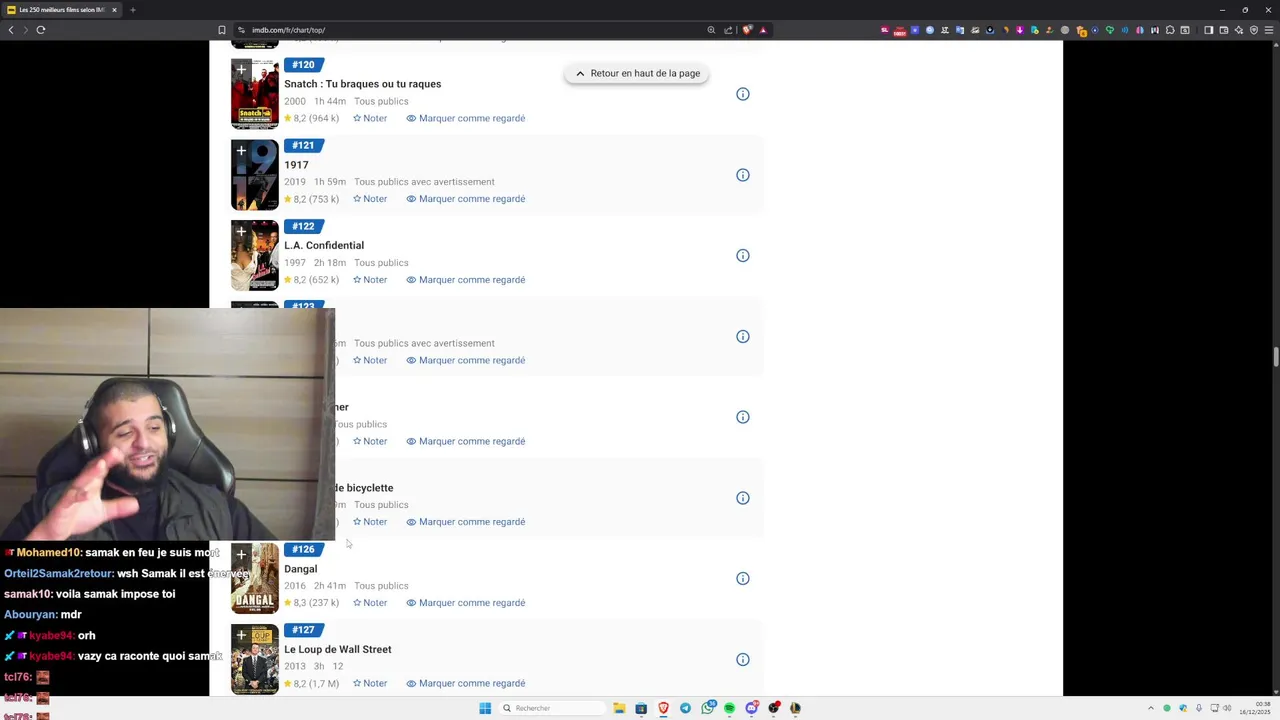Screen dimensions: 1280x720
Task: Open Le Loup de Wall Street title link
Action: coord(338,650)
